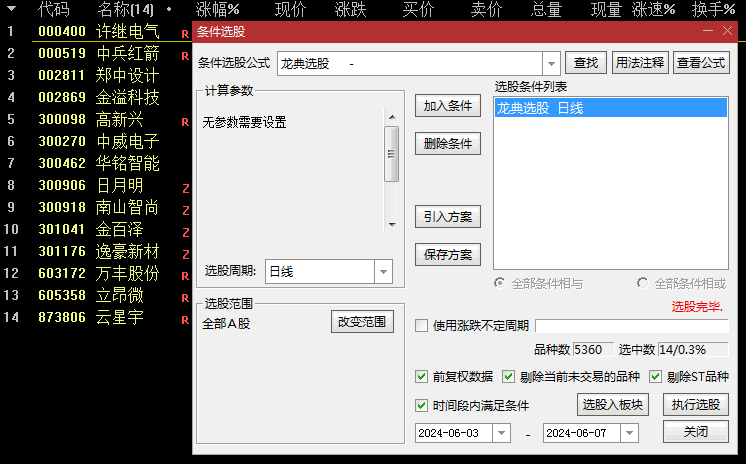Sort by 换手% column header
The image size is (746, 464).
click(x=714, y=9)
